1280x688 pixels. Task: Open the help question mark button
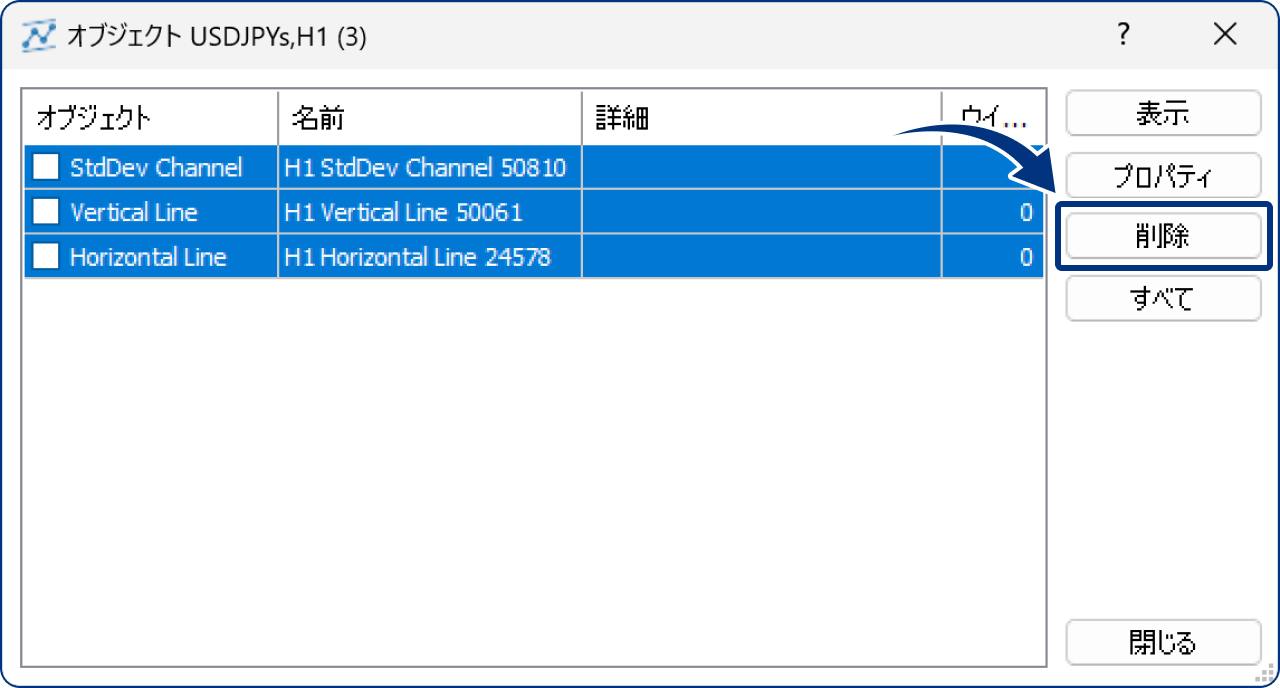1124,35
